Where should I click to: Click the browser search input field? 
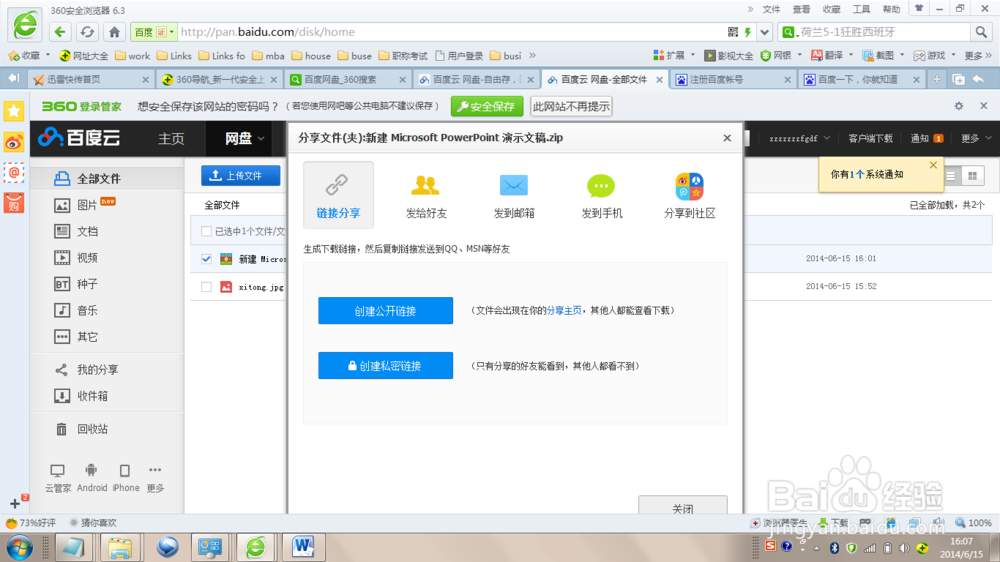pyautogui.click(x=883, y=32)
